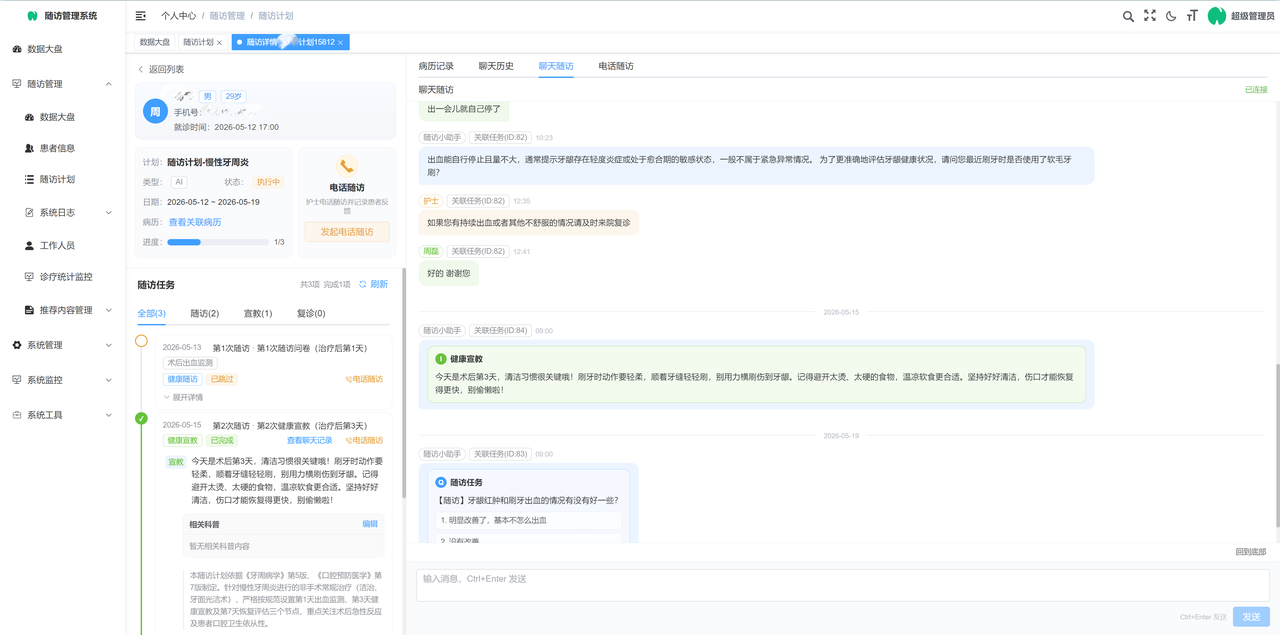Open 患者信息 in the sidebar
This screenshot has width=1280, height=635.
coord(57,148)
